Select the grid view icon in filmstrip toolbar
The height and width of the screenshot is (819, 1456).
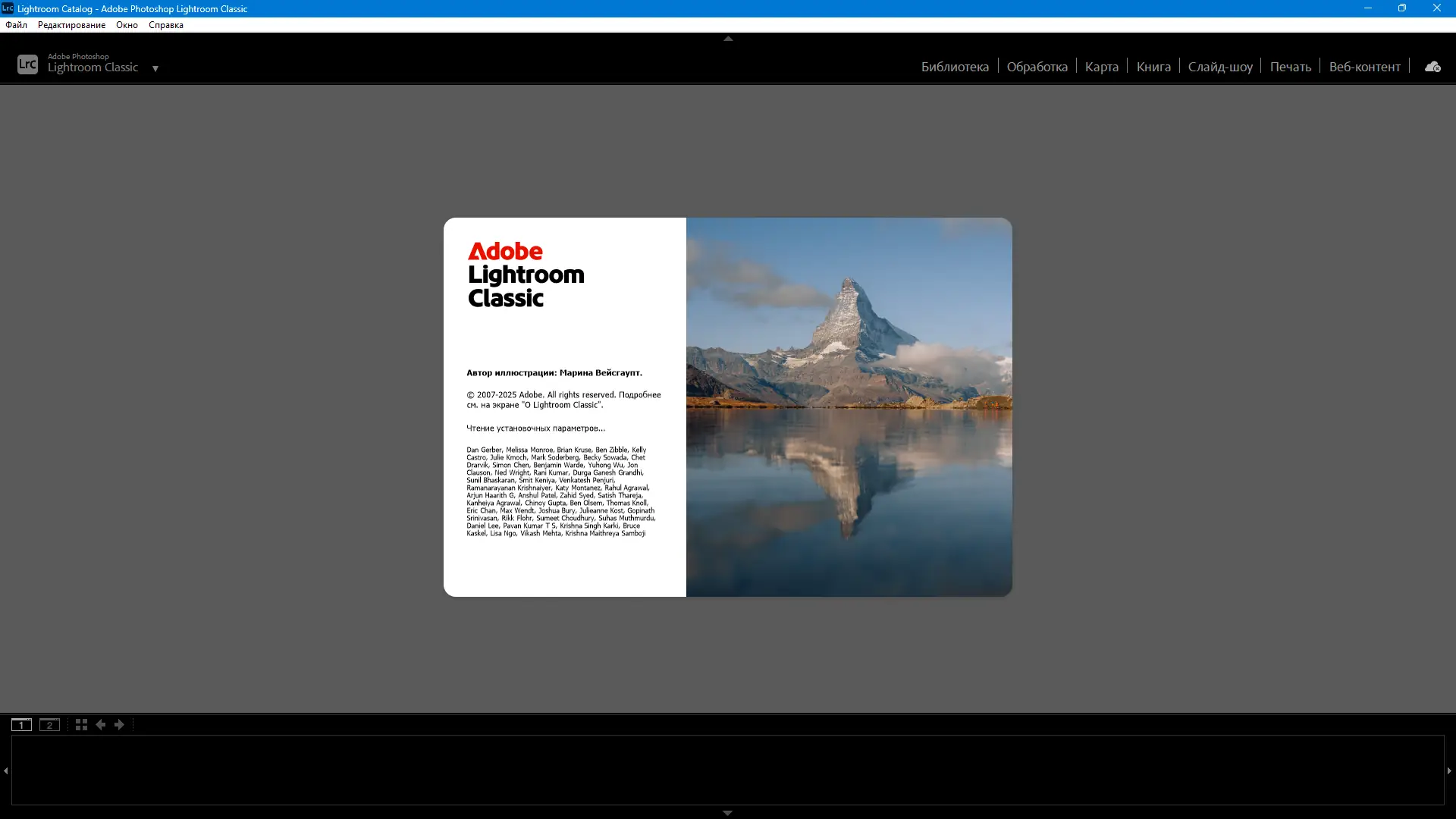click(80, 725)
